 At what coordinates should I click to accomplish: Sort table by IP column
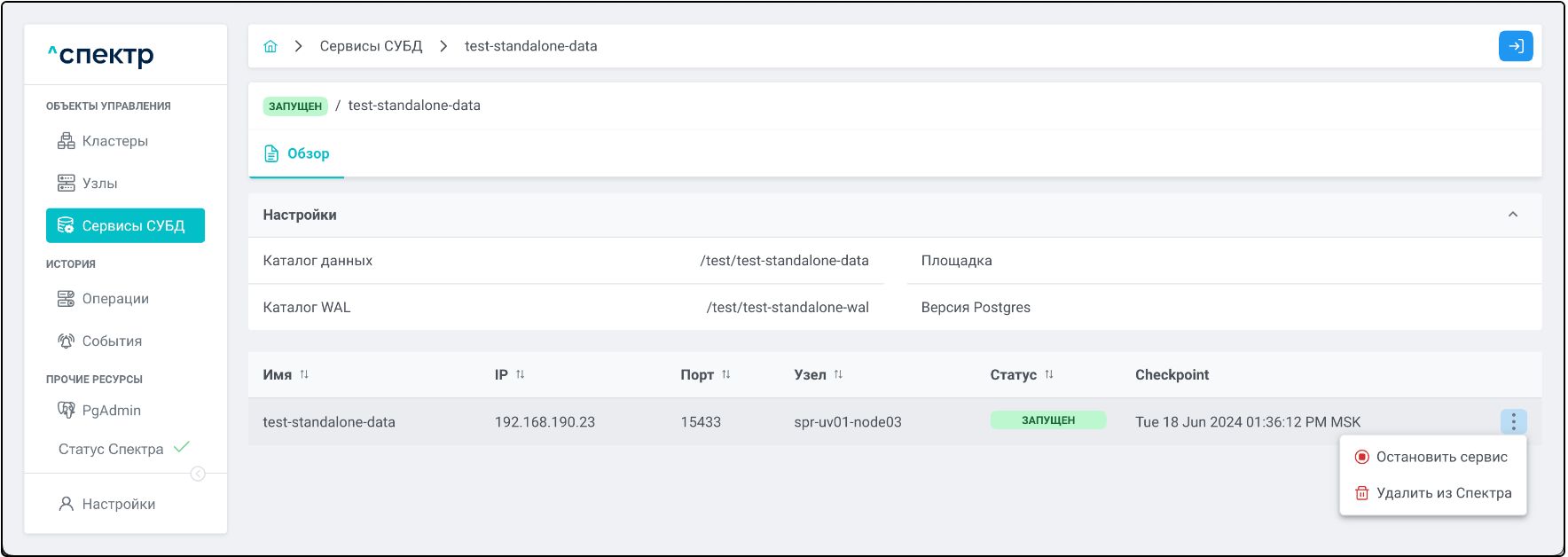[520, 374]
